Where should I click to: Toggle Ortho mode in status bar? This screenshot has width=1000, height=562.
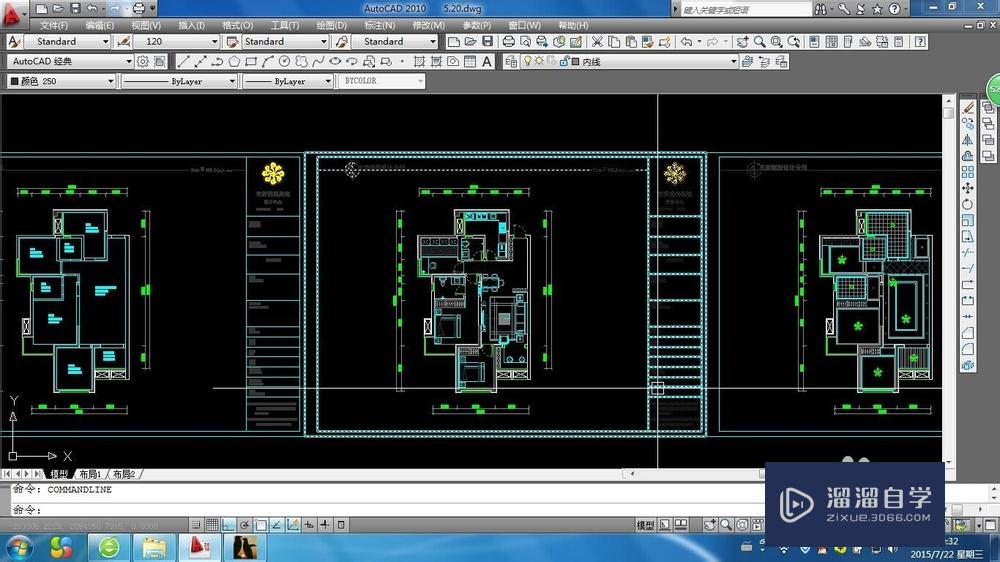click(x=228, y=525)
